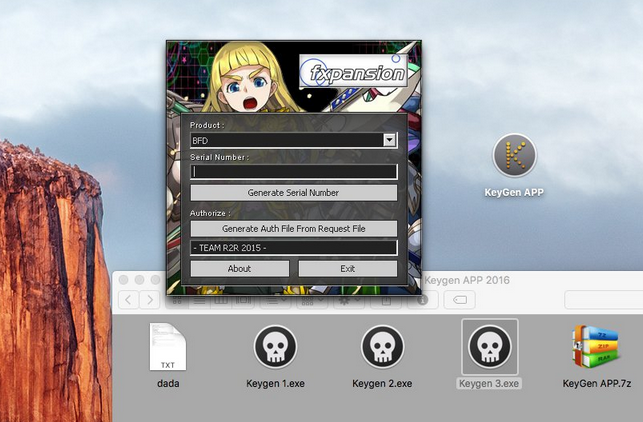Select the KeyGen APP.7z archive icon

pyautogui.click(x=596, y=347)
